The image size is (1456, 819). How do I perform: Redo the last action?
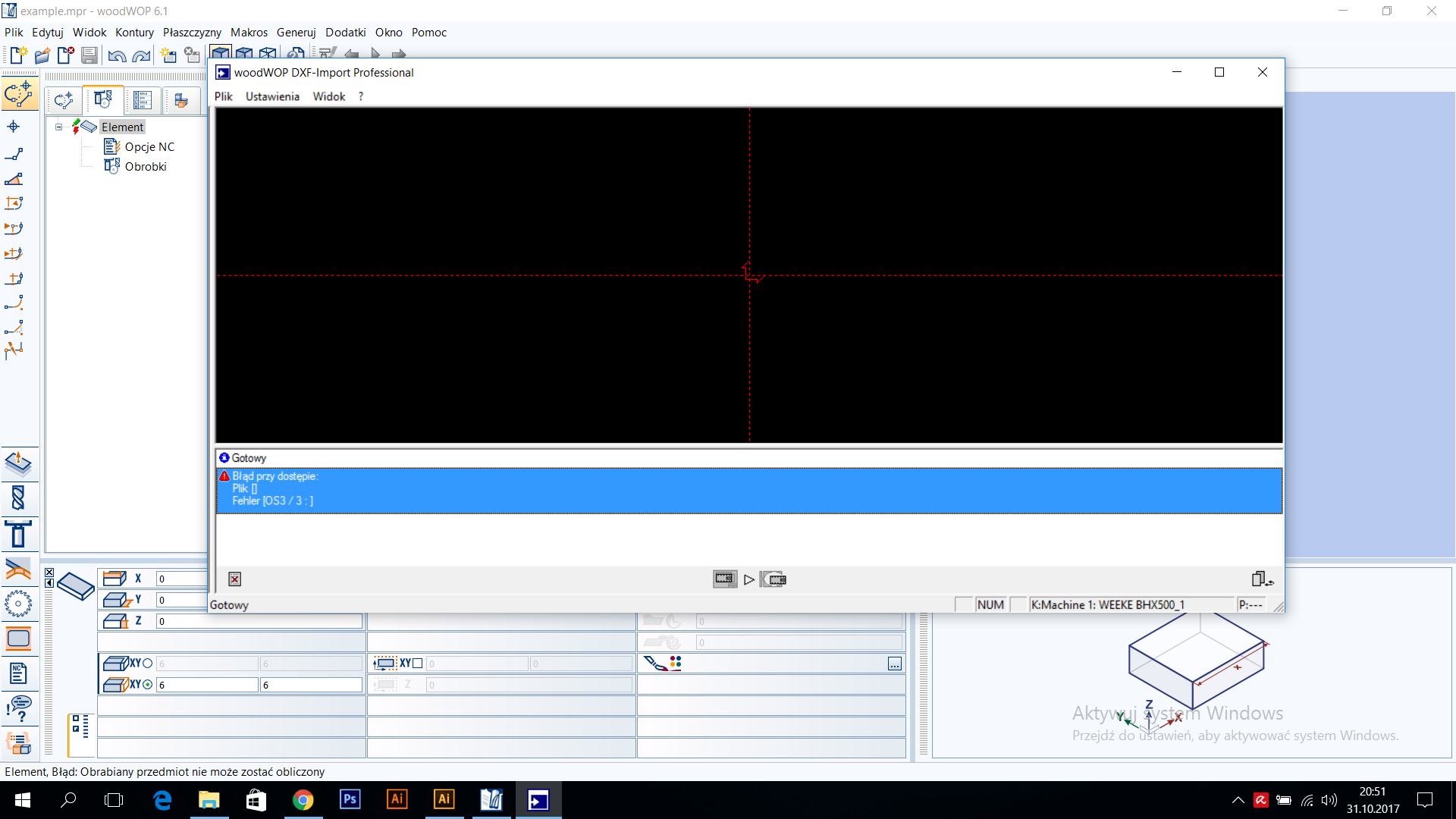[141, 55]
